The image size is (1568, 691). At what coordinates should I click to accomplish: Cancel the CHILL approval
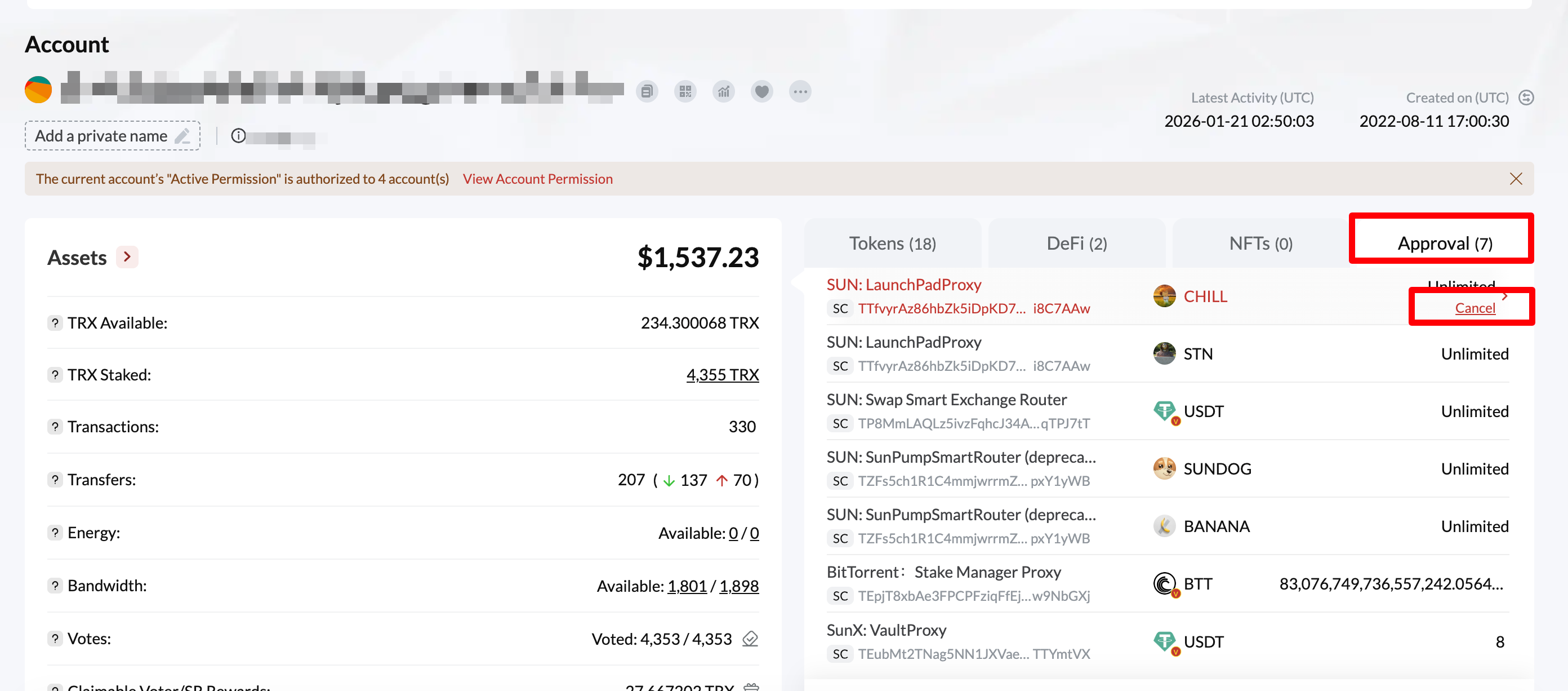[x=1475, y=308]
